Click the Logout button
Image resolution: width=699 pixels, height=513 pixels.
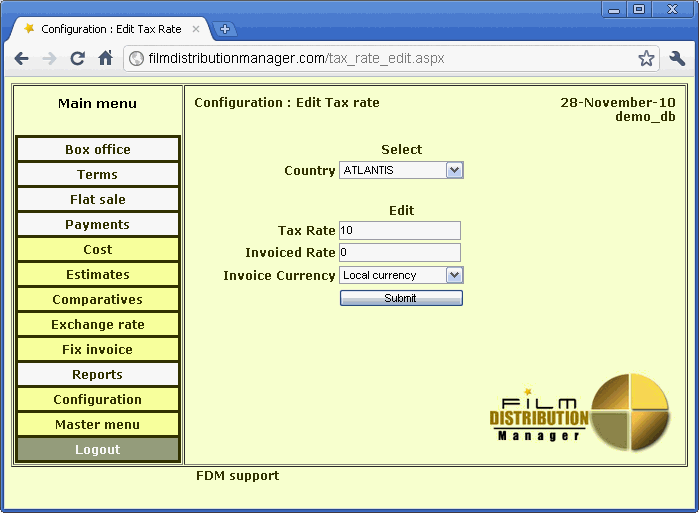[x=98, y=450]
